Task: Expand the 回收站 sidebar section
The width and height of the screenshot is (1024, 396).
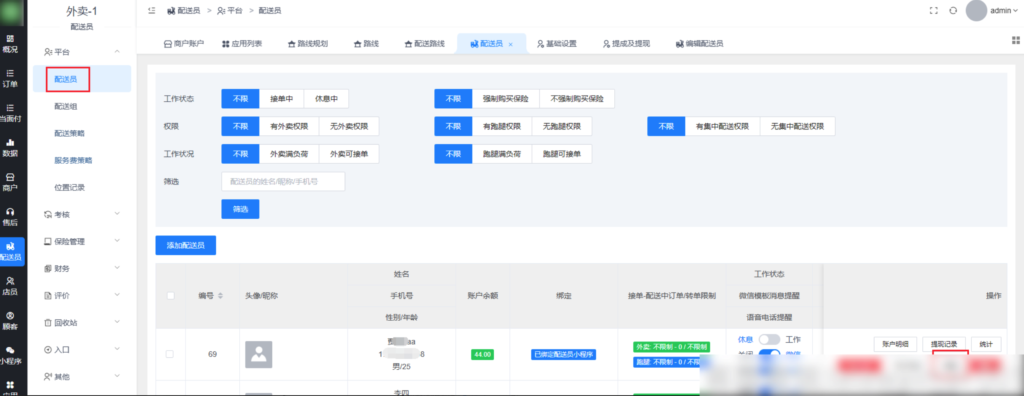Action: click(x=117, y=323)
